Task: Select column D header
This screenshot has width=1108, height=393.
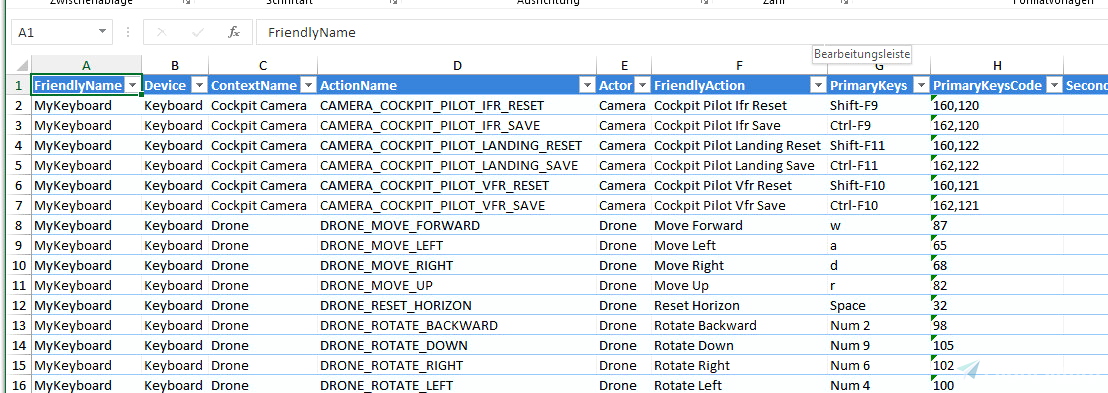Action: [x=457, y=66]
